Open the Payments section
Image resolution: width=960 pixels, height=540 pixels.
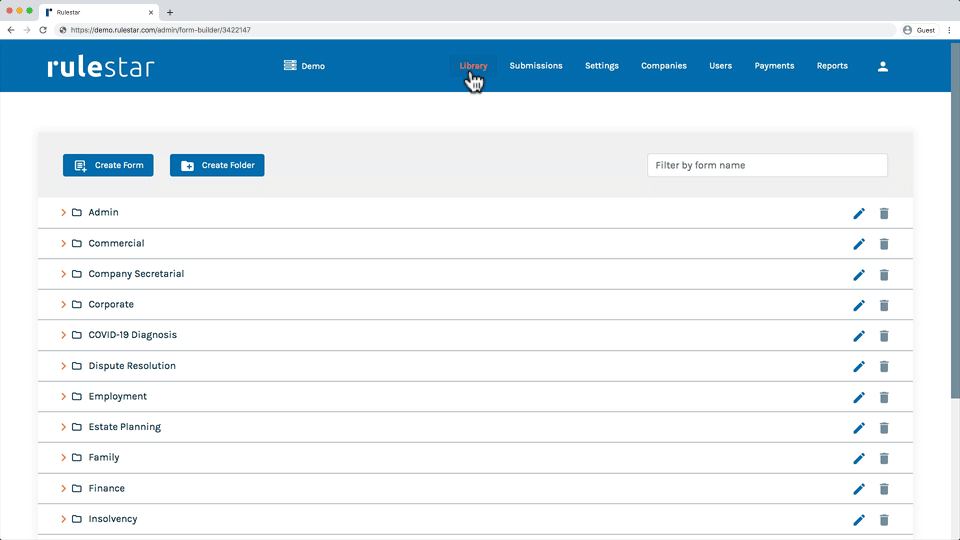tap(774, 66)
